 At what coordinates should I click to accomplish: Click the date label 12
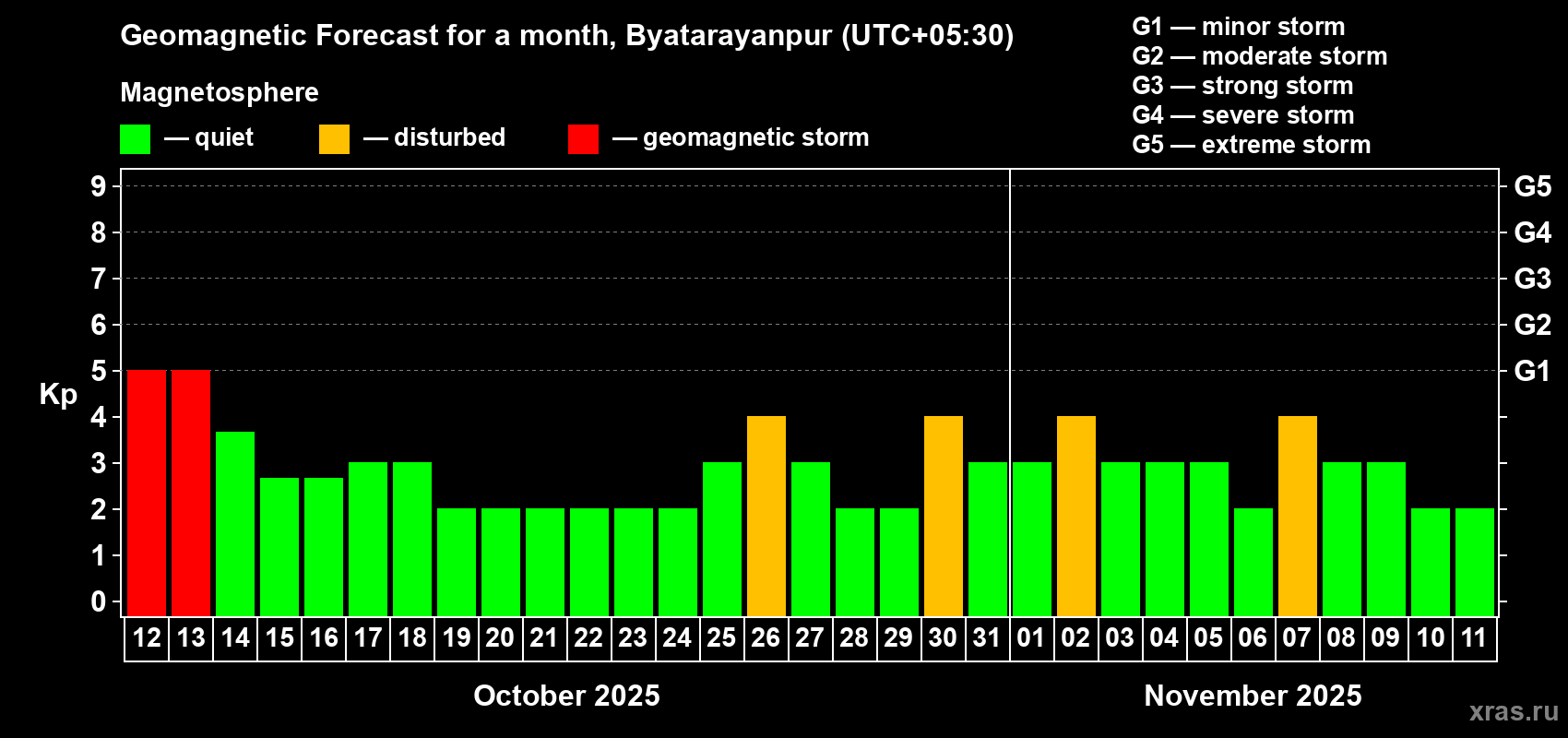pyautogui.click(x=147, y=637)
